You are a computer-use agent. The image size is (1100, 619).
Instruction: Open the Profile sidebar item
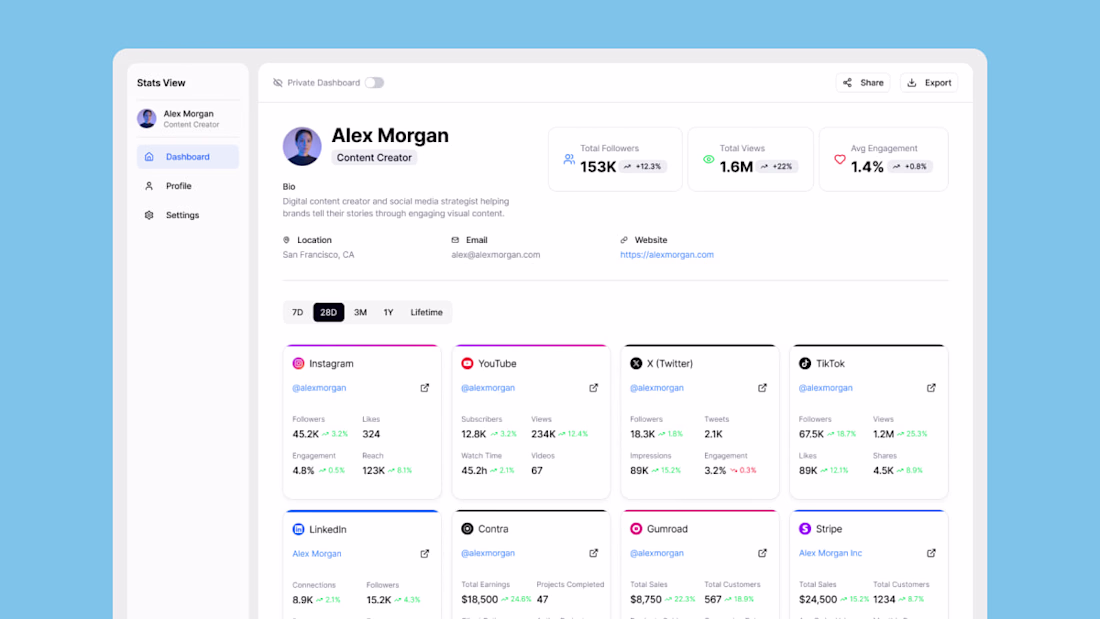pos(187,186)
